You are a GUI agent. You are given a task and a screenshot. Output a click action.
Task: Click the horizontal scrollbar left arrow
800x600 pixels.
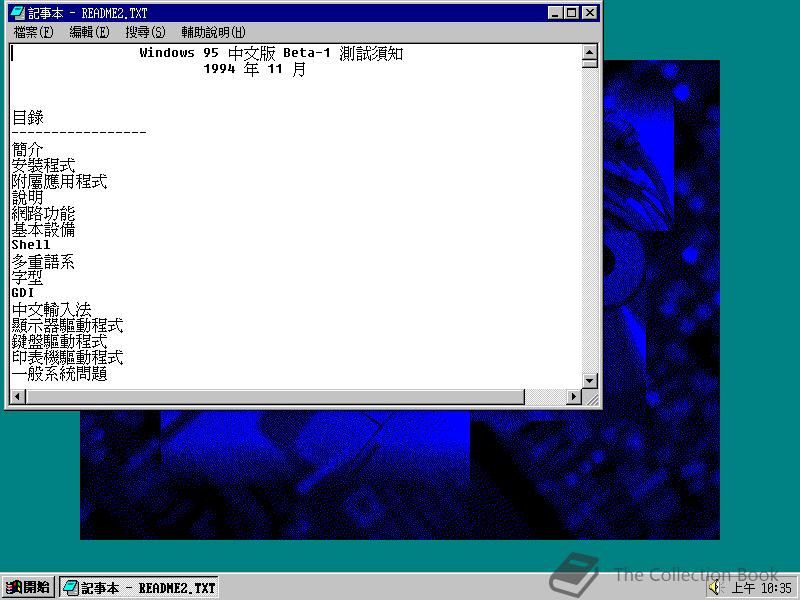18,396
